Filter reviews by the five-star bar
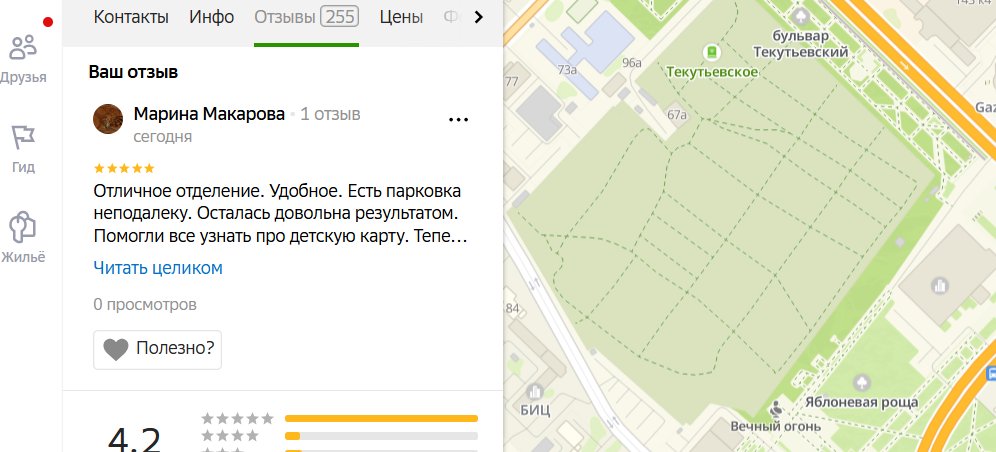The image size is (996, 452). point(381,418)
